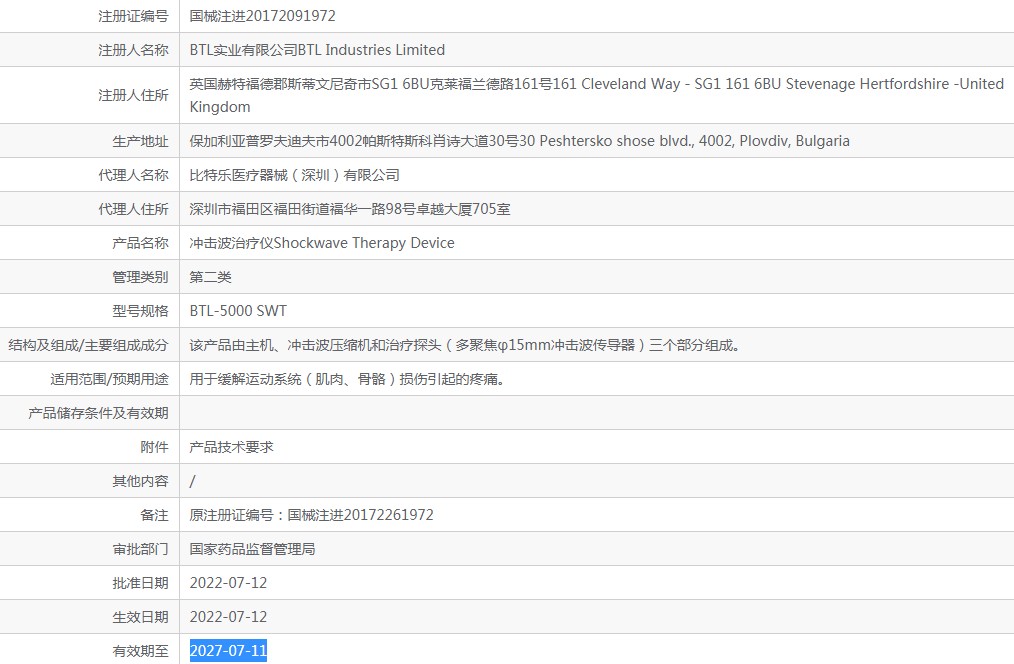
Task: Click the 代理人住所 label
Action: pyautogui.click(x=133, y=209)
